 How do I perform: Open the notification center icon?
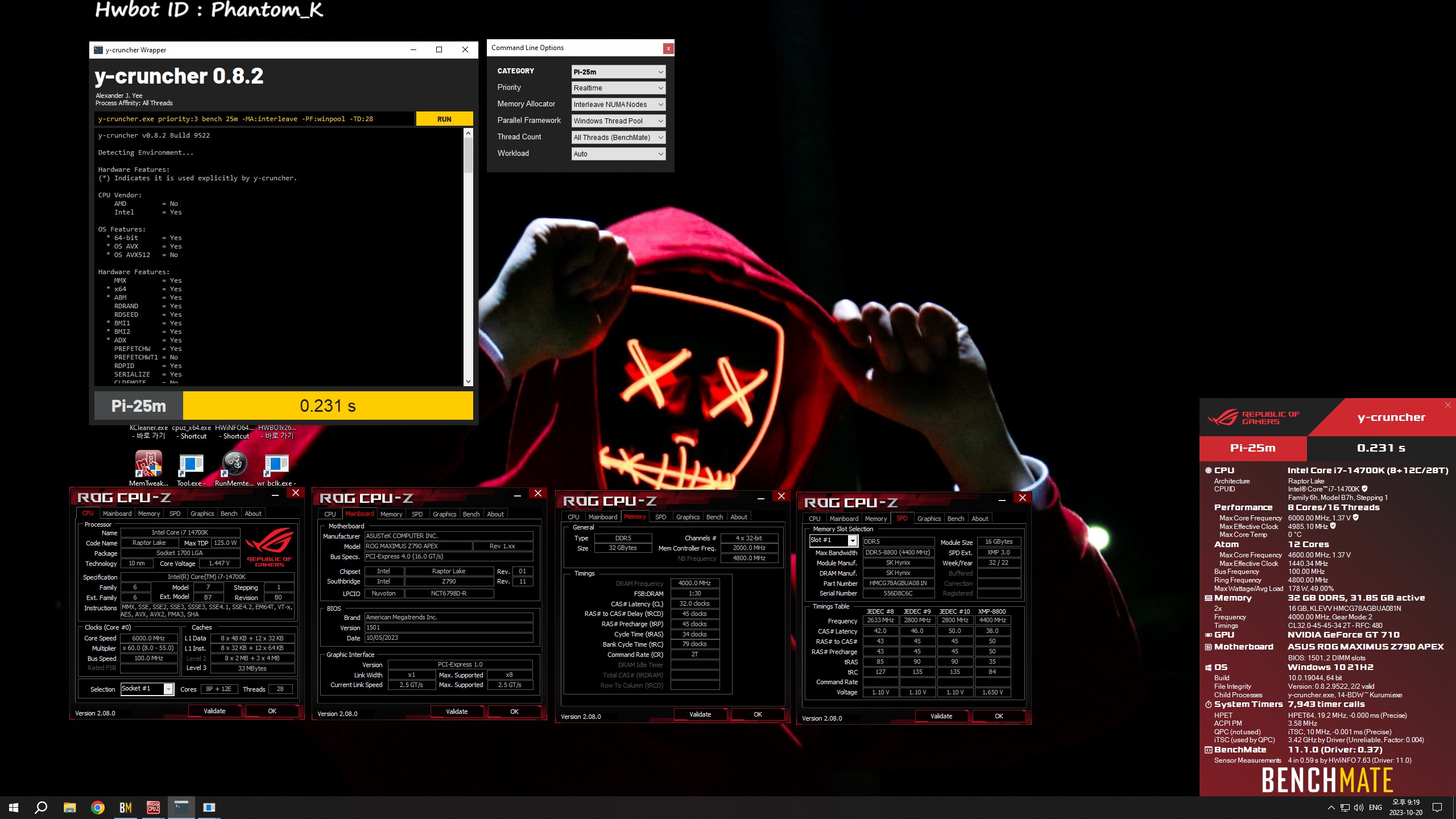[x=1437, y=808]
